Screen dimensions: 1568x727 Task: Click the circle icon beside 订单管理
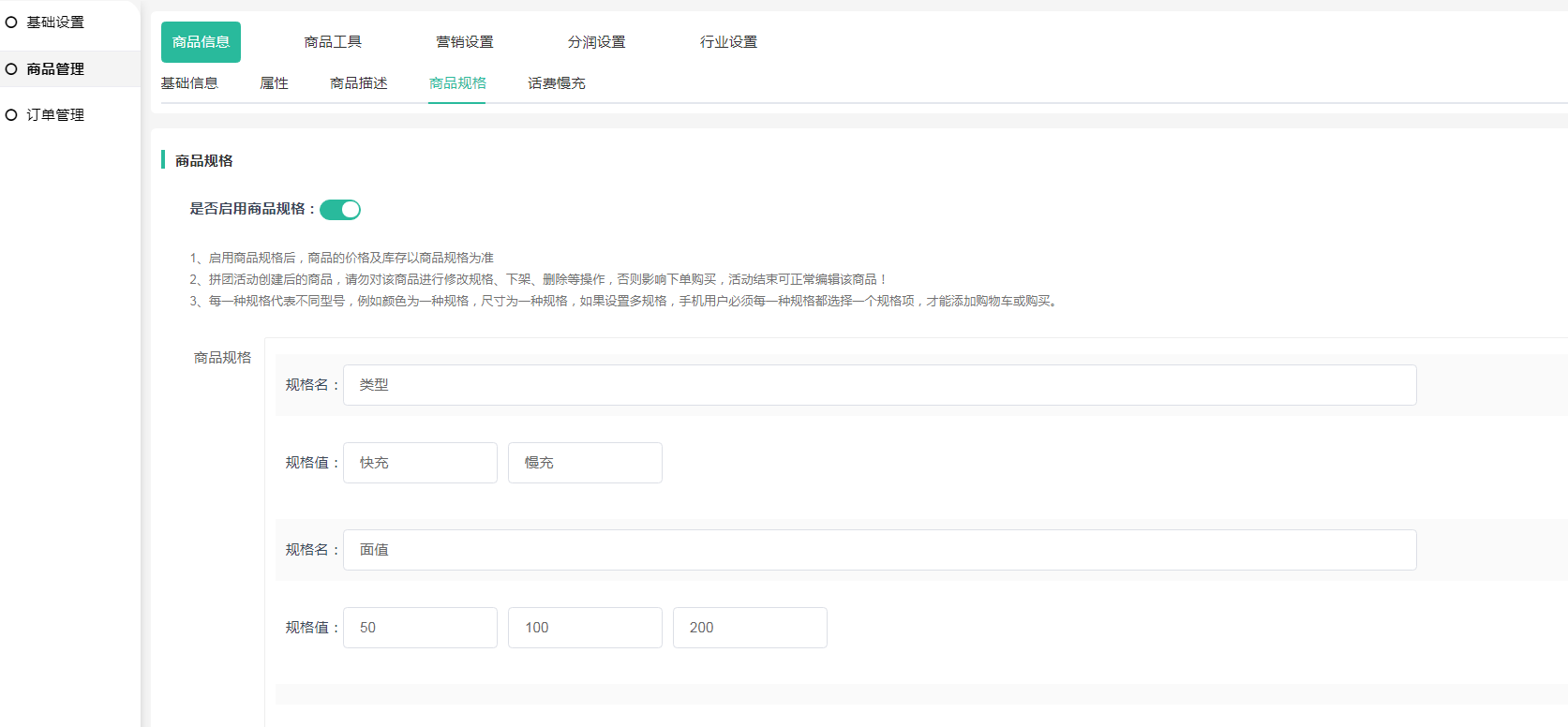pyautogui.click(x=11, y=115)
